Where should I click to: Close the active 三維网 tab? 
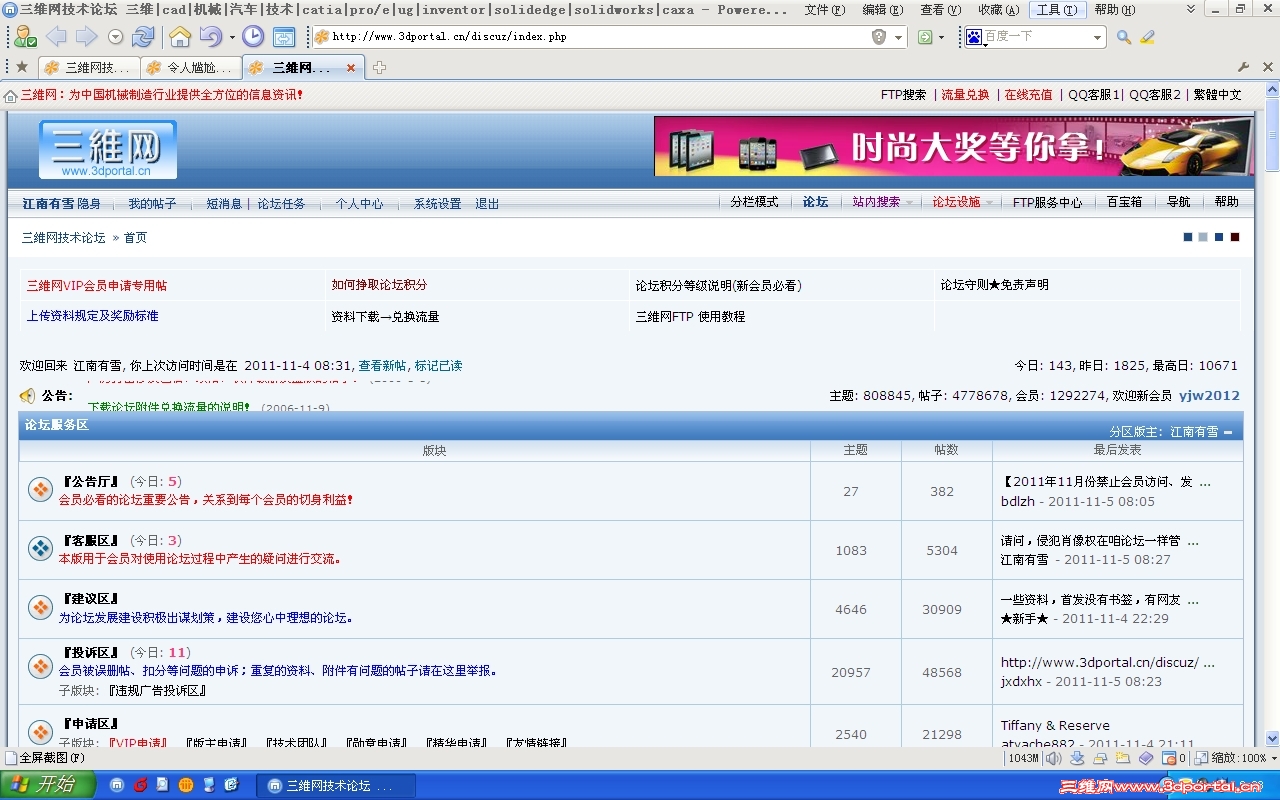click(350, 68)
